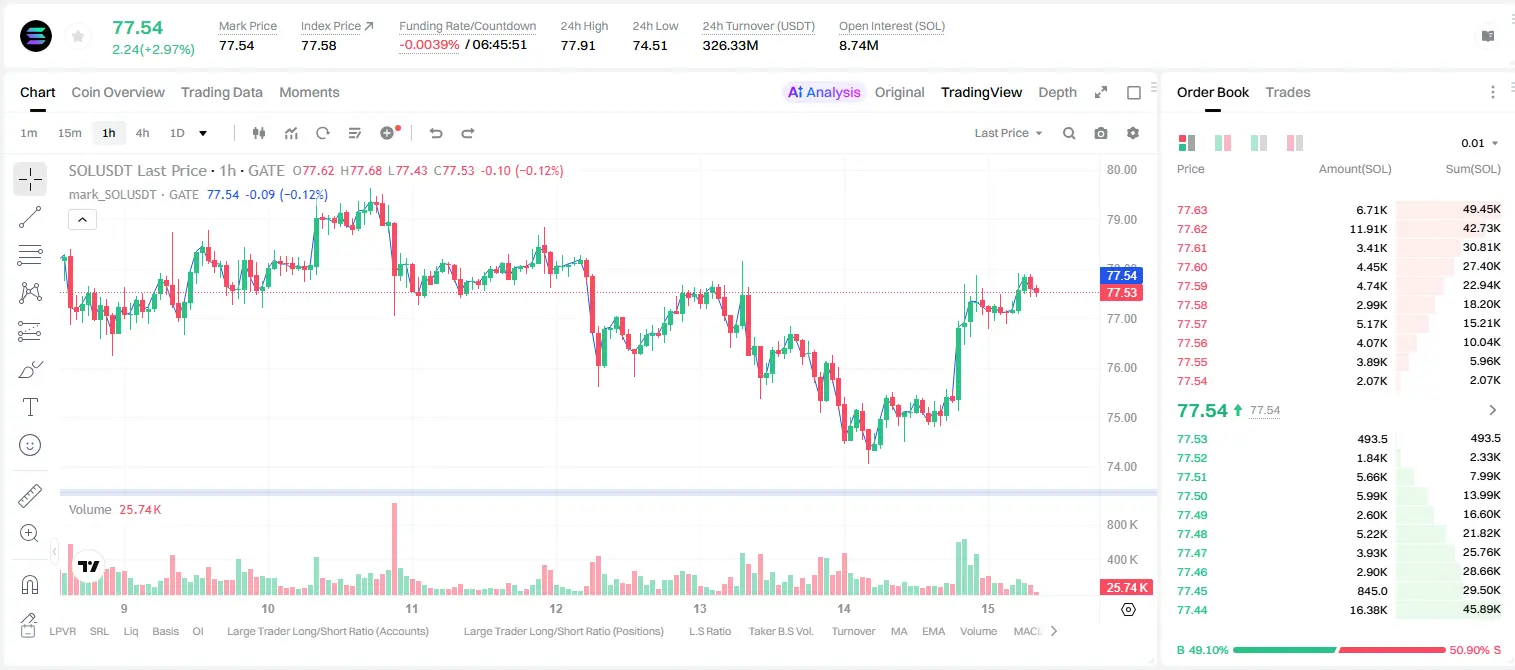Switch chart to Original mode

click(899, 92)
